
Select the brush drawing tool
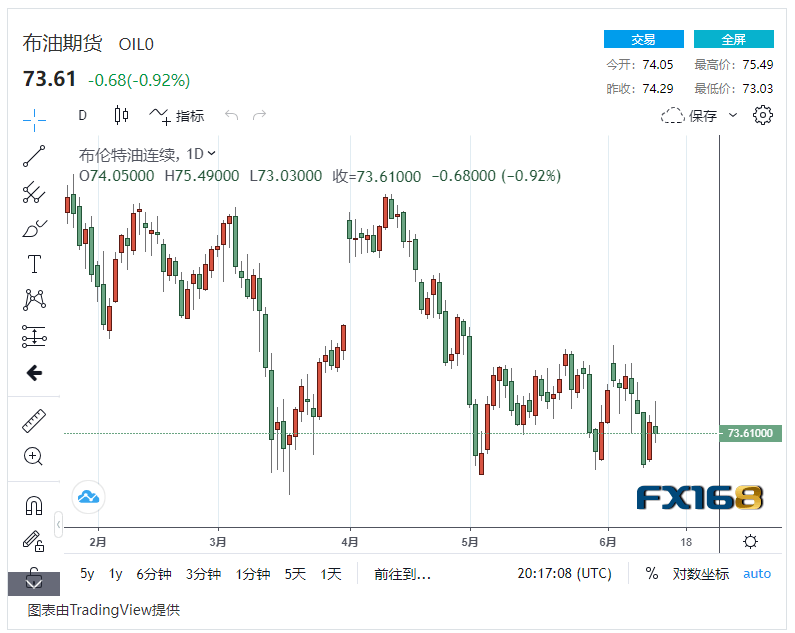pos(34,228)
